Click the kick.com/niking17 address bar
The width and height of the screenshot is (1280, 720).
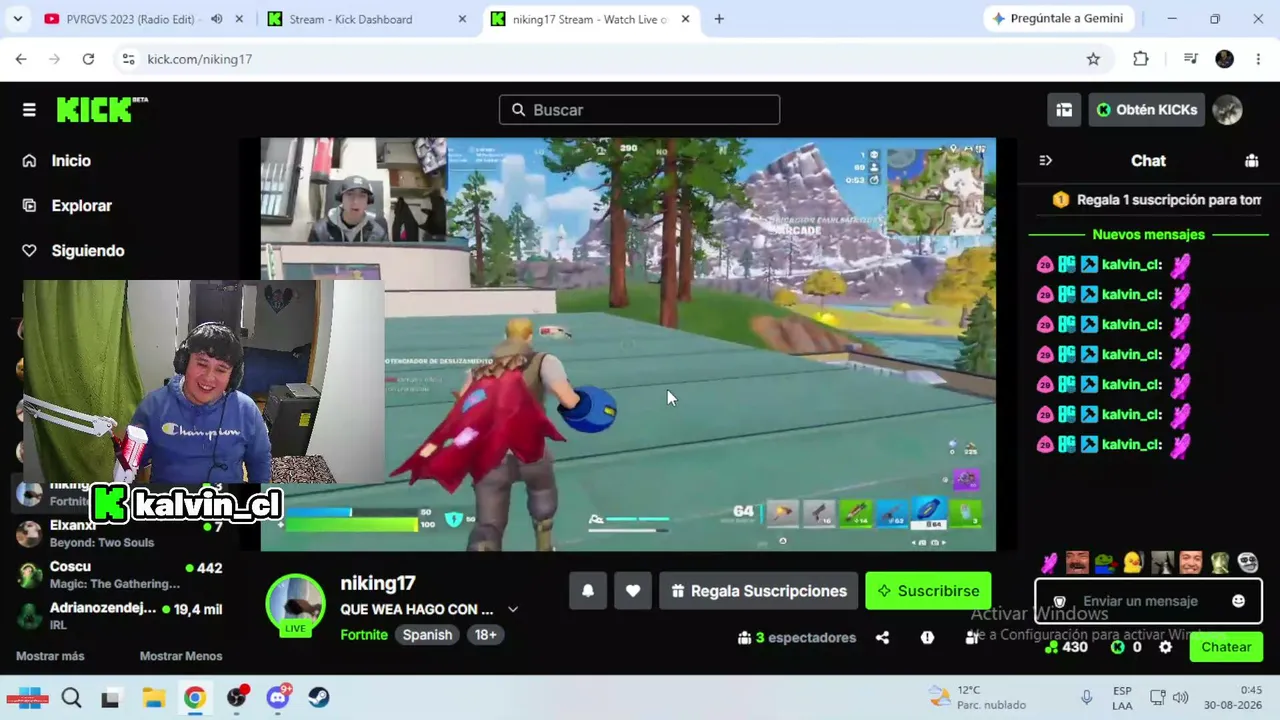click(600, 59)
